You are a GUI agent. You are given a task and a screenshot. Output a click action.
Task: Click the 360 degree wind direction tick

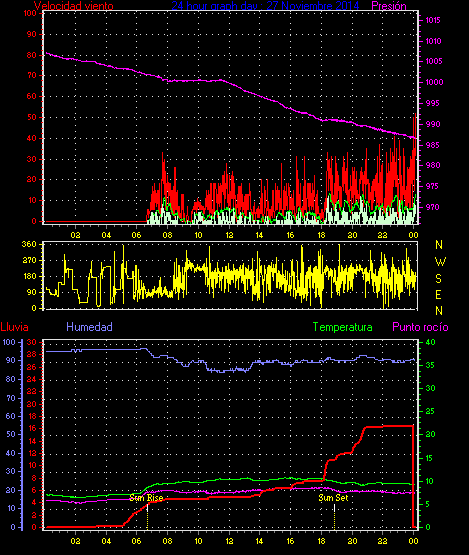pos(29,244)
